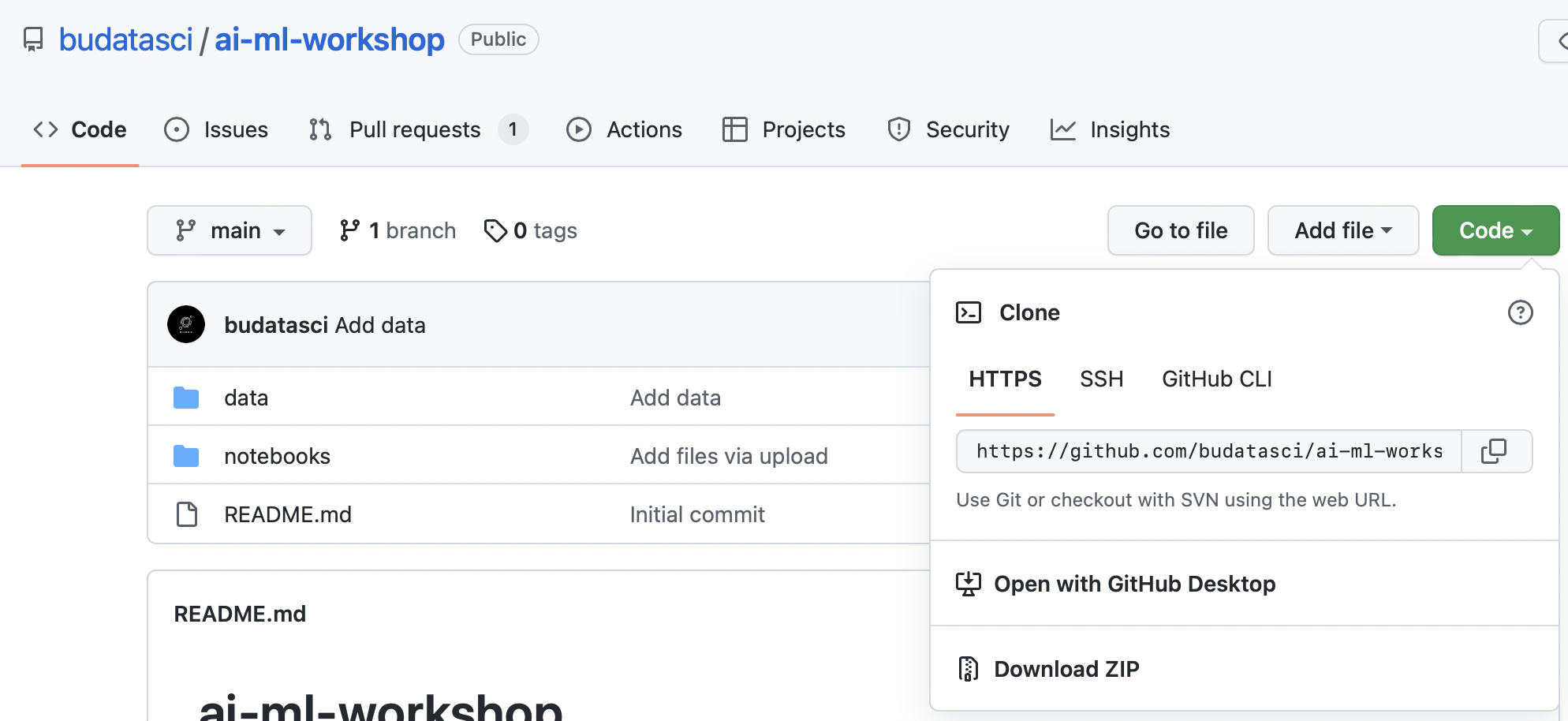The height and width of the screenshot is (721, 1568).
Task: View the Security tab
Action: (x=948, y=129)
